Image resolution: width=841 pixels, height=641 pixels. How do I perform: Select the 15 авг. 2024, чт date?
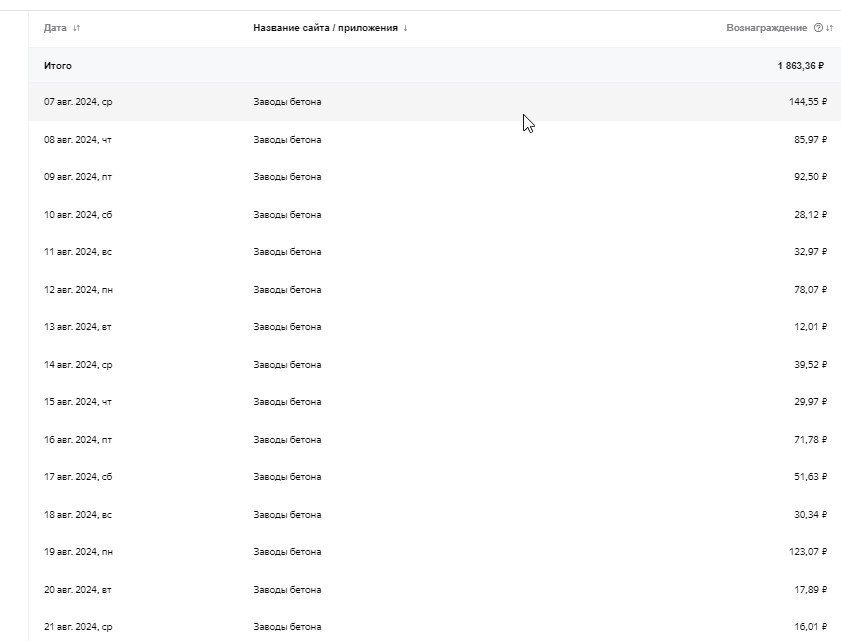[x=78, y=402]
